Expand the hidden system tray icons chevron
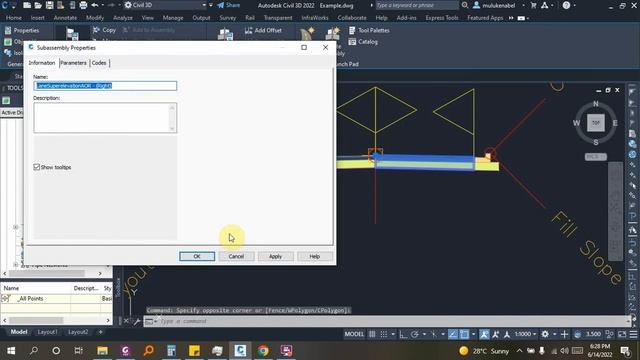 pos(519,351)
